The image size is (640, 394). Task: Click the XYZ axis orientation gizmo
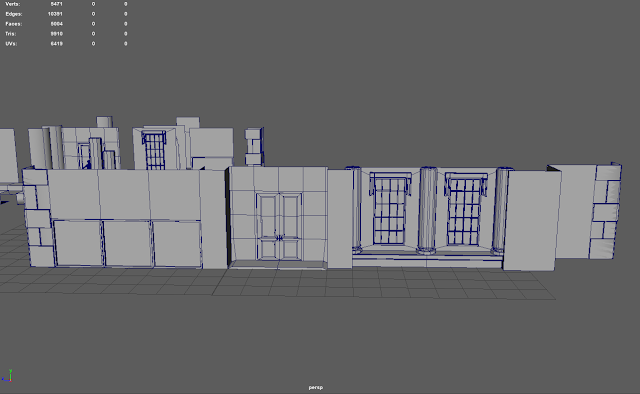[7, 376]
